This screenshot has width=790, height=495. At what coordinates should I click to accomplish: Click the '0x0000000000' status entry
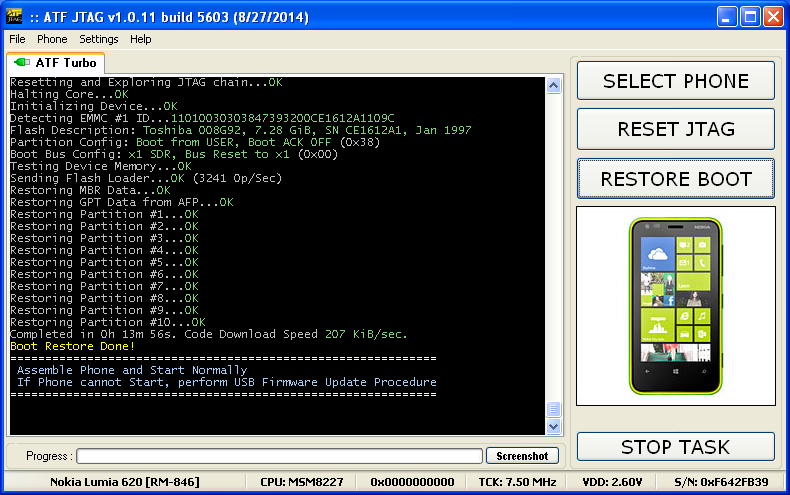point(412,482)
